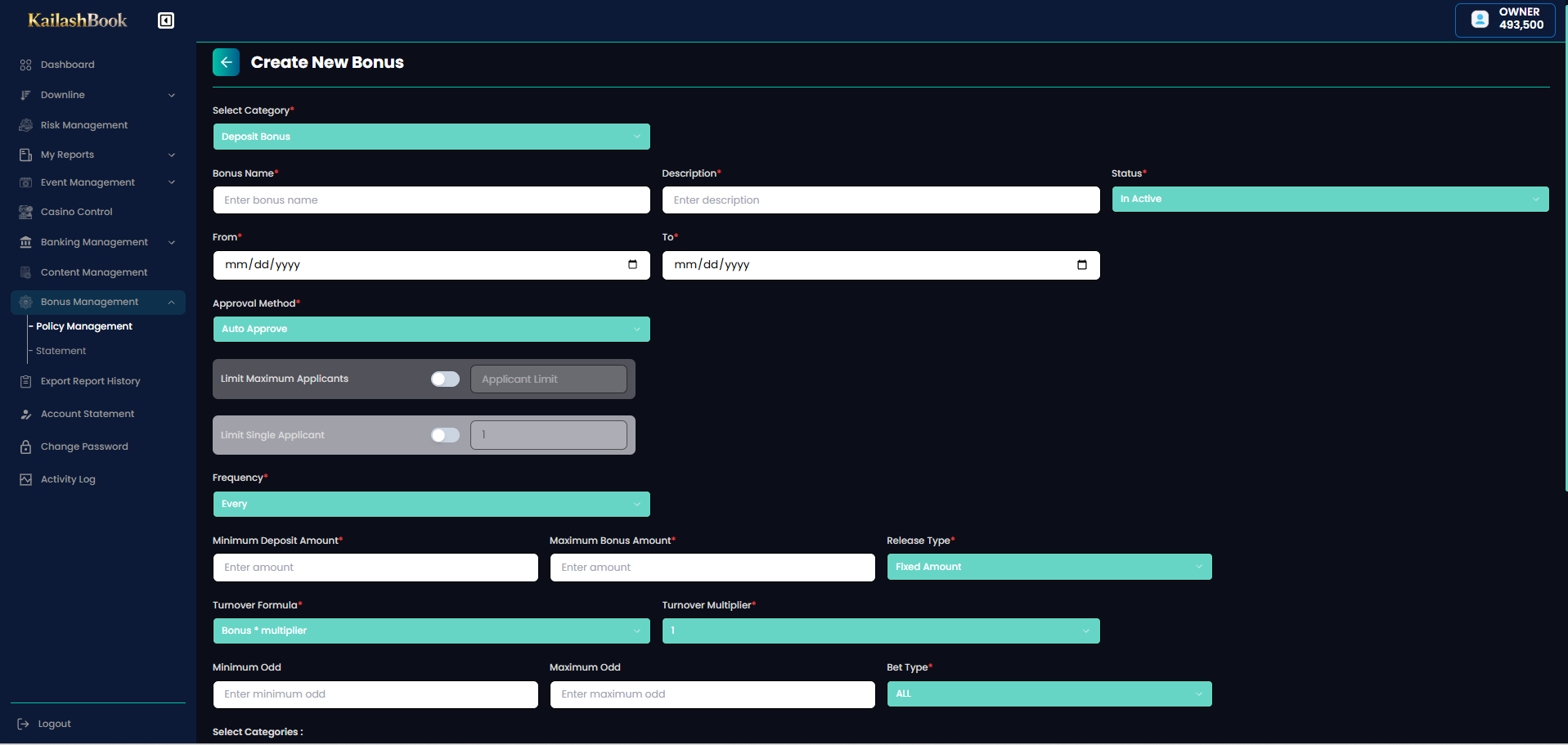Click the Minimum Deposit Amount field
This screenshot has height=745, width=1568.
375,568
